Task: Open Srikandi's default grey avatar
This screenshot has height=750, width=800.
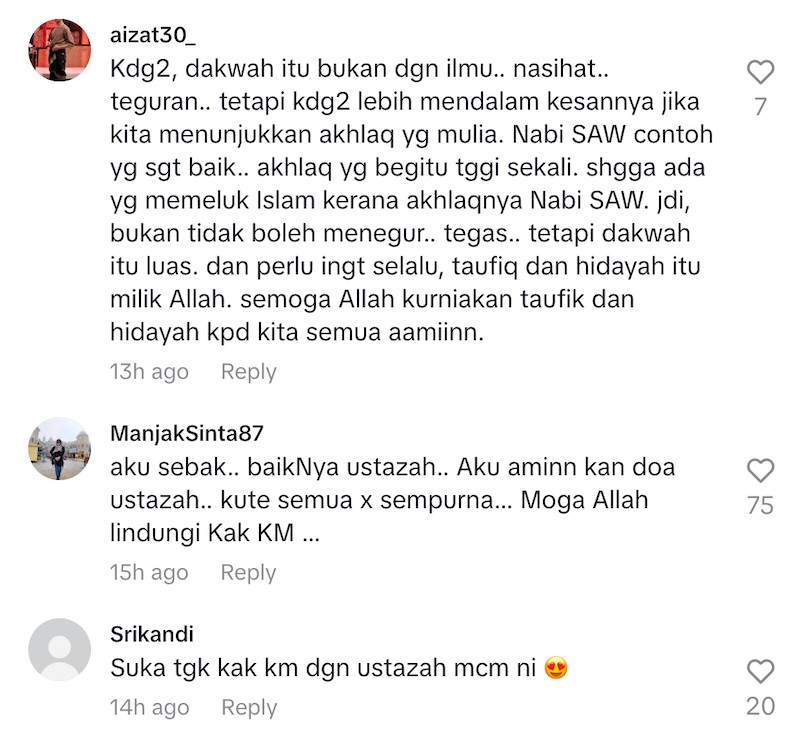Action: click(x=60, y=649)
